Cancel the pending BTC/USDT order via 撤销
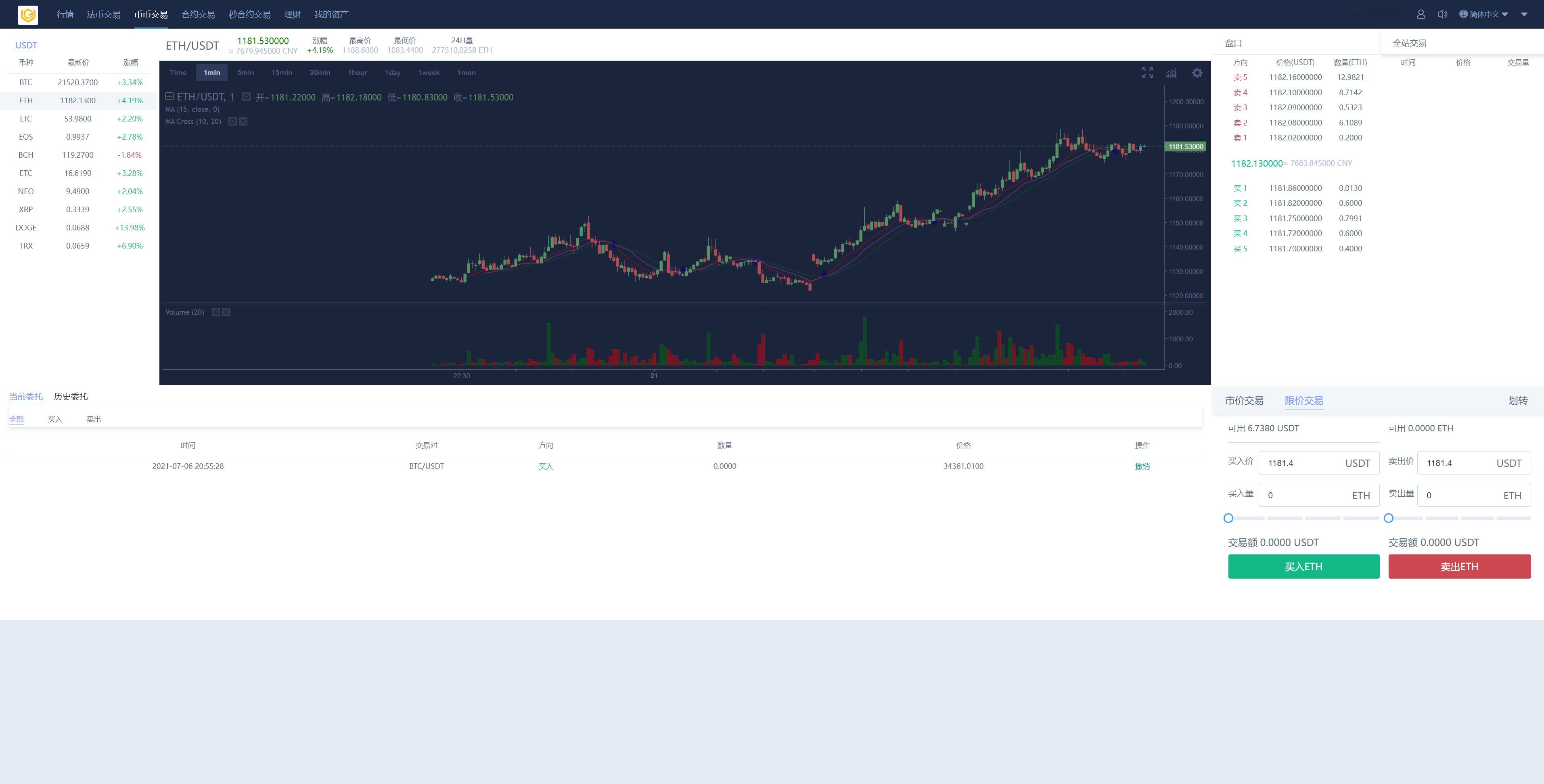The width and height of the screenshot is (1544, 784). pyautogui.click(x=1142, y=466)
